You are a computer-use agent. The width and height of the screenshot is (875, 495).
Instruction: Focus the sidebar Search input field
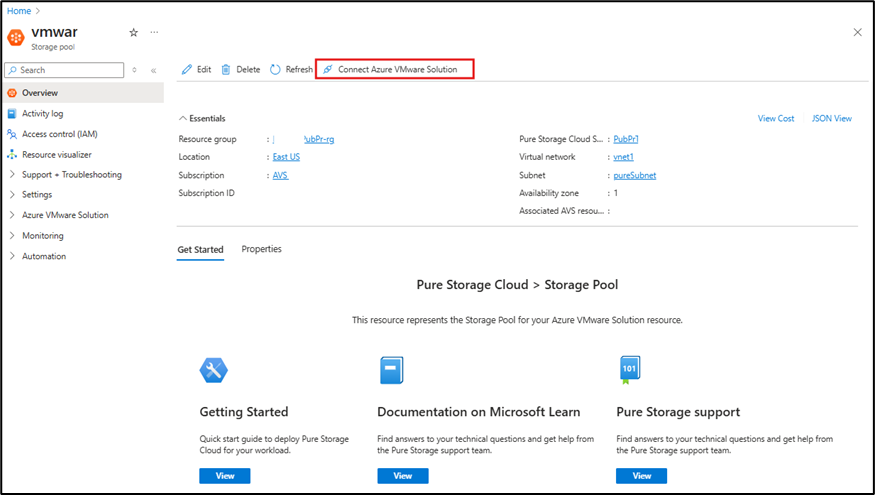(x=64, y=70)
